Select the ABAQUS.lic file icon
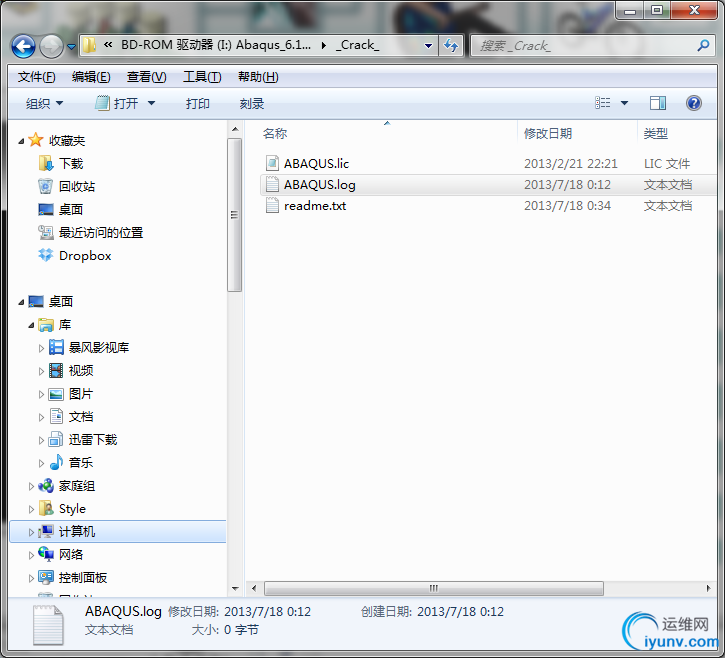The width and height of the screenshot is (725, 658). (x=272, y=163)
